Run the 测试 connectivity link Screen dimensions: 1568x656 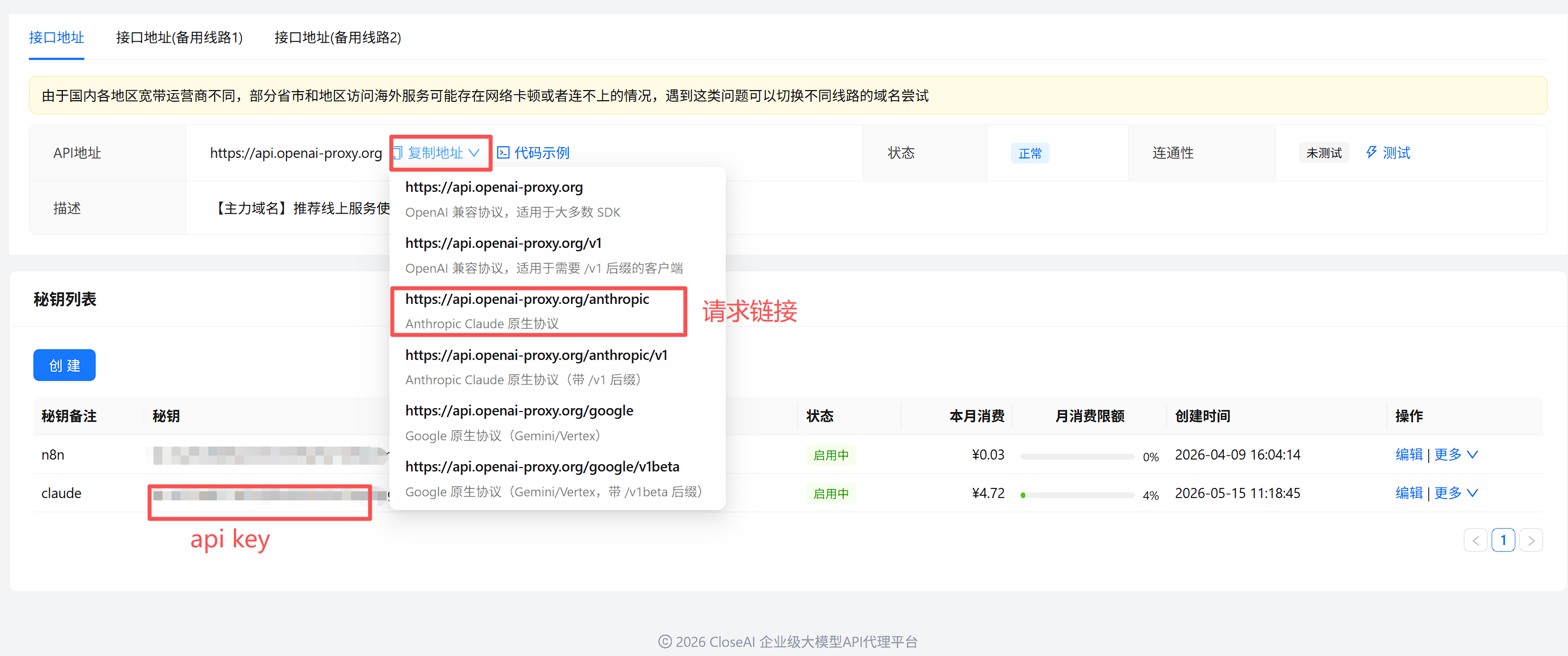click(1396, 153)
